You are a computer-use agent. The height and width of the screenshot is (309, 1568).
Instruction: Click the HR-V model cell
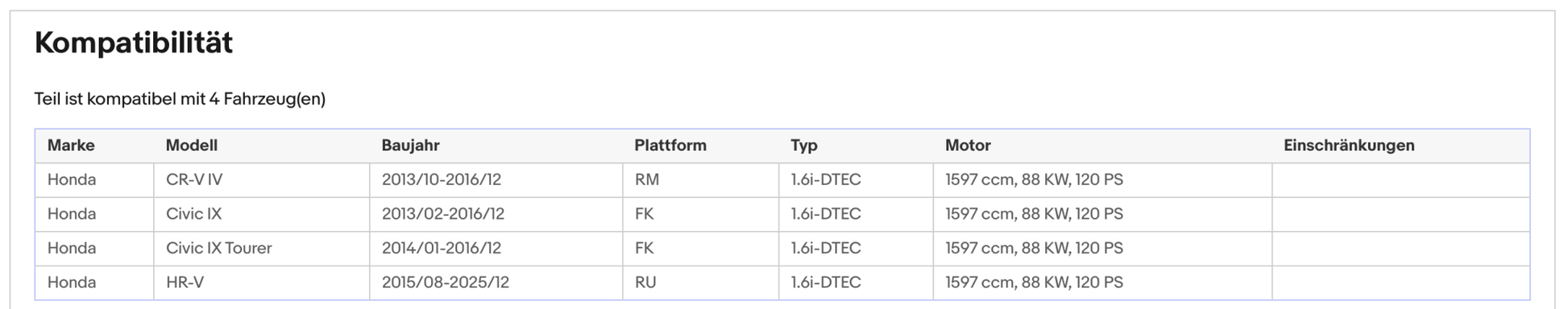point(262,282)
